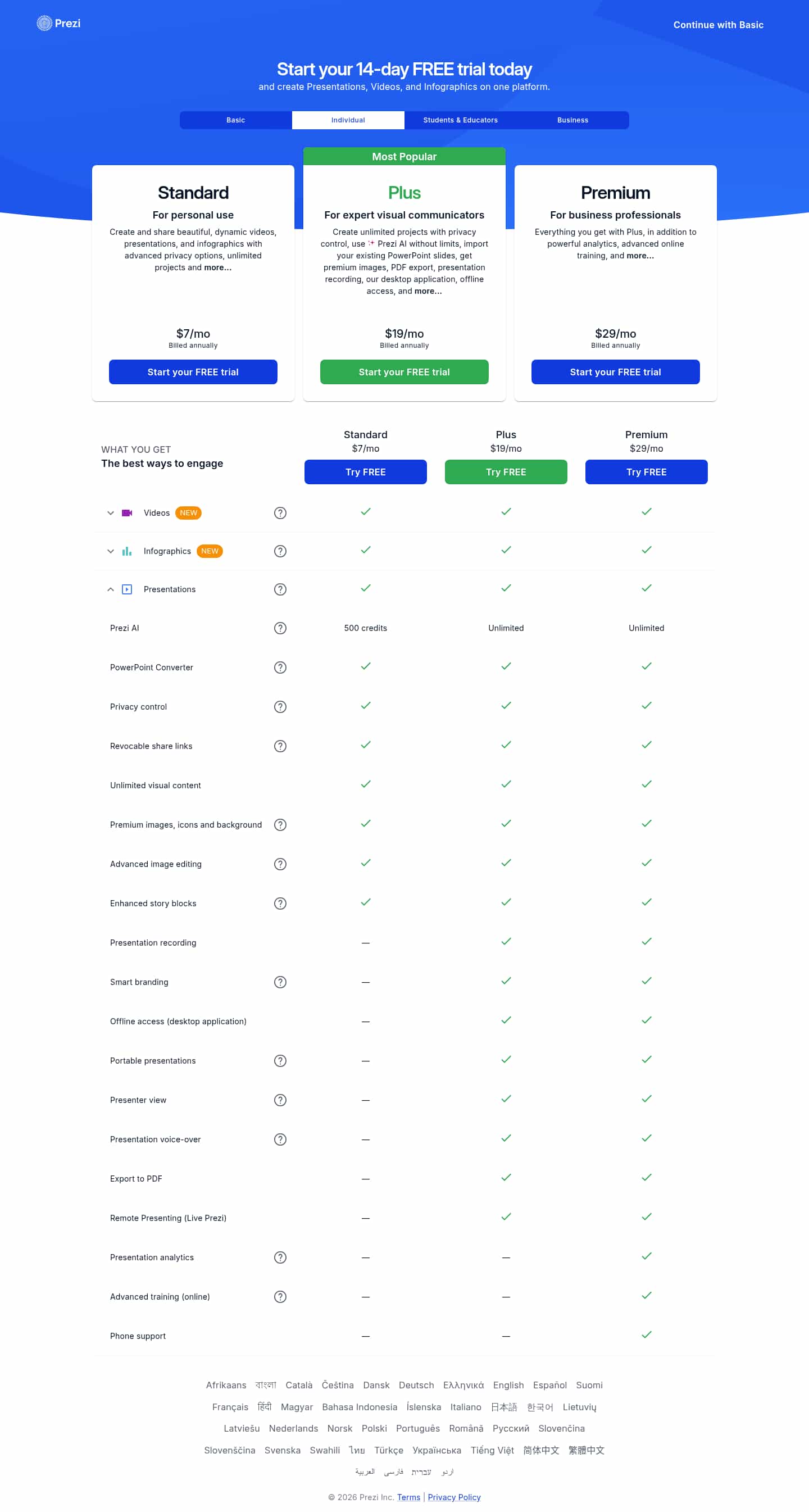The height and width of the screenshot is (1512, 809).
Task: Click the Infographics bar chart icon
Action: pyautogui.click(x=127, y=551)
